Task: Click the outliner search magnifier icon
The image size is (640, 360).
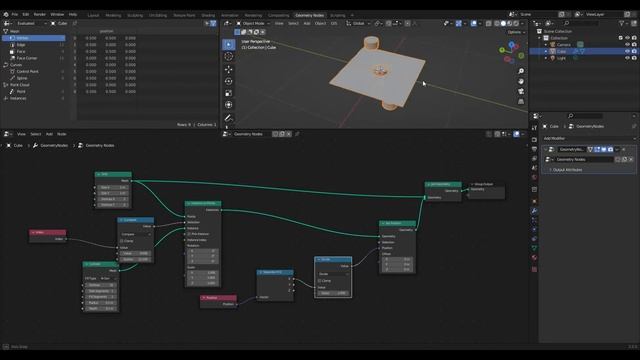Action: point(567,24)
